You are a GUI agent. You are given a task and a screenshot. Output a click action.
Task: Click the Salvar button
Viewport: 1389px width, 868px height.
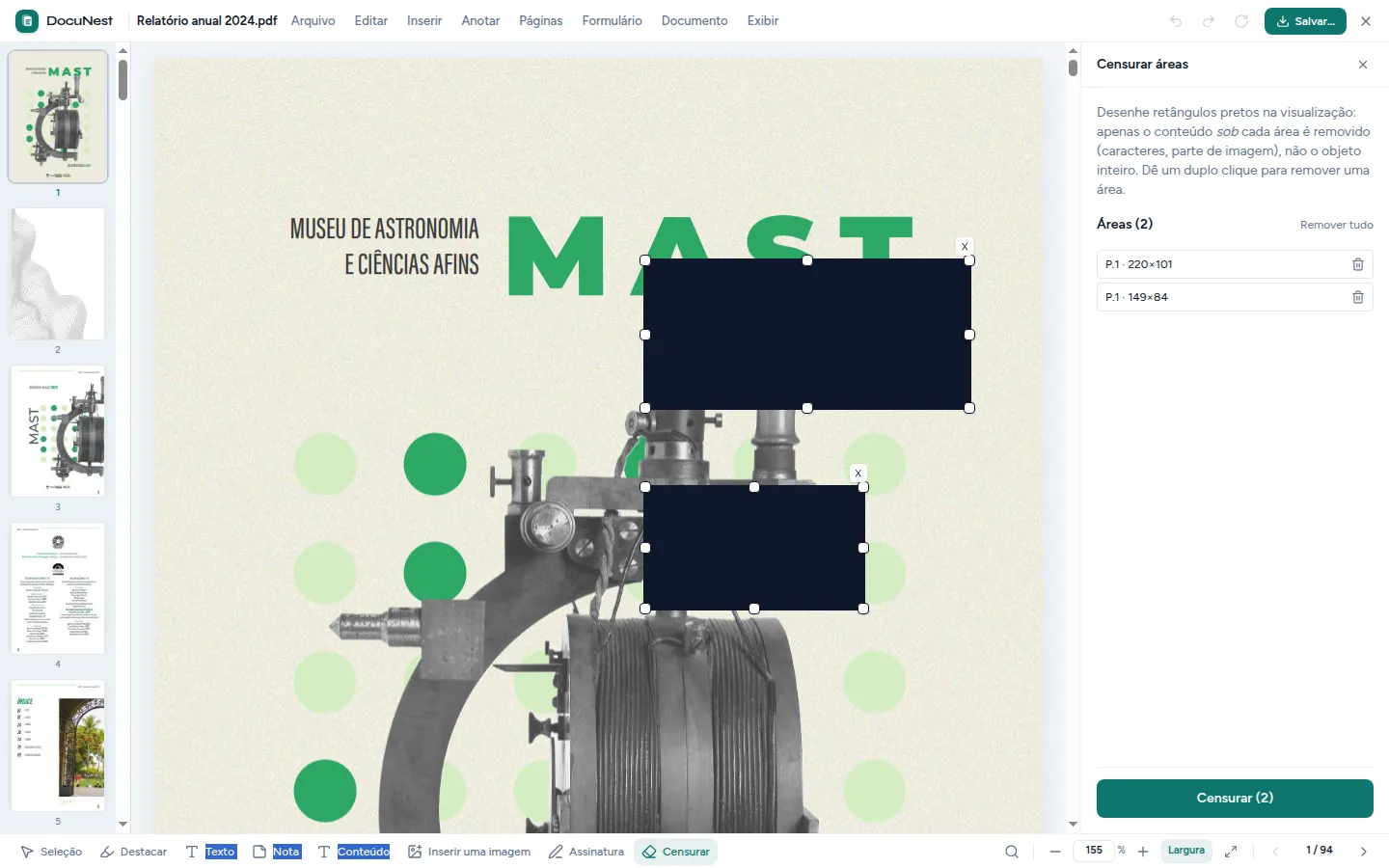coord(1305,21)
